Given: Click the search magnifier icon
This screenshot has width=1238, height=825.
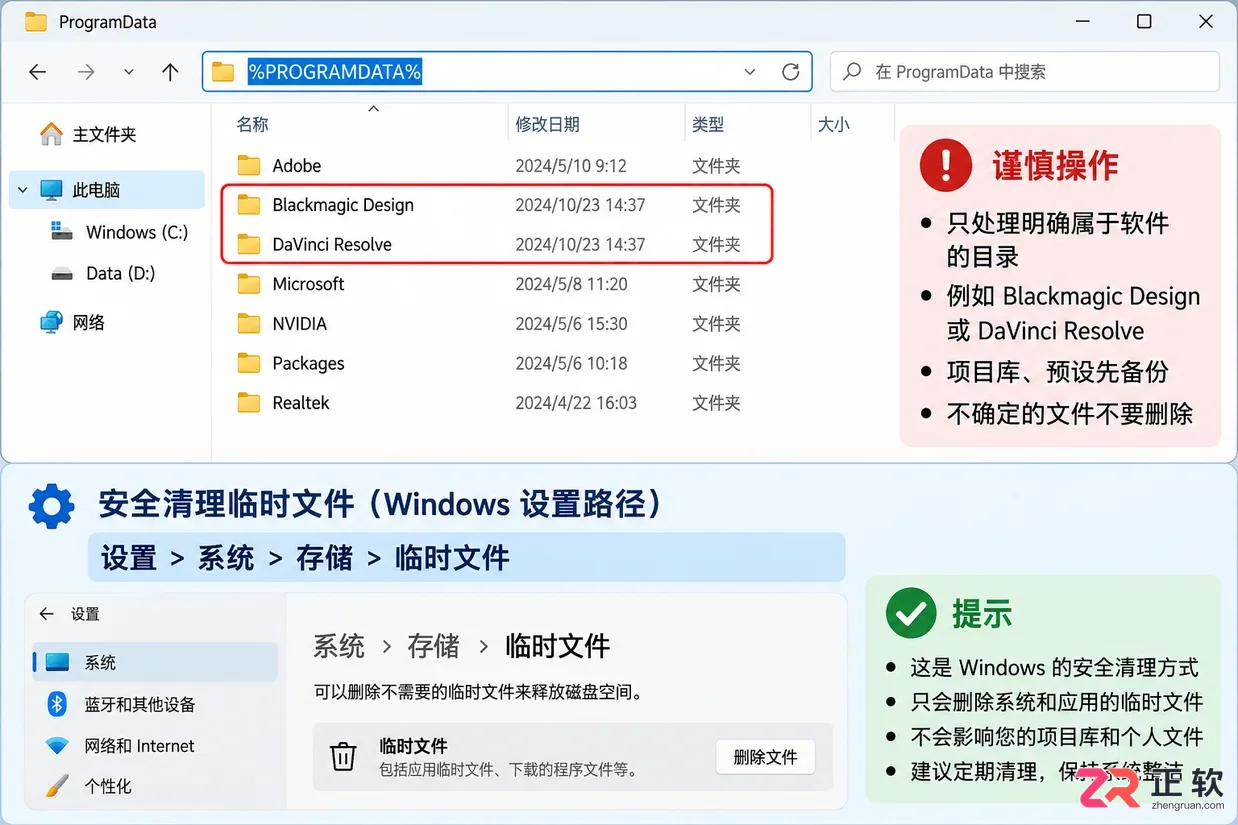Looking at the screenshot, I should 853,72.
